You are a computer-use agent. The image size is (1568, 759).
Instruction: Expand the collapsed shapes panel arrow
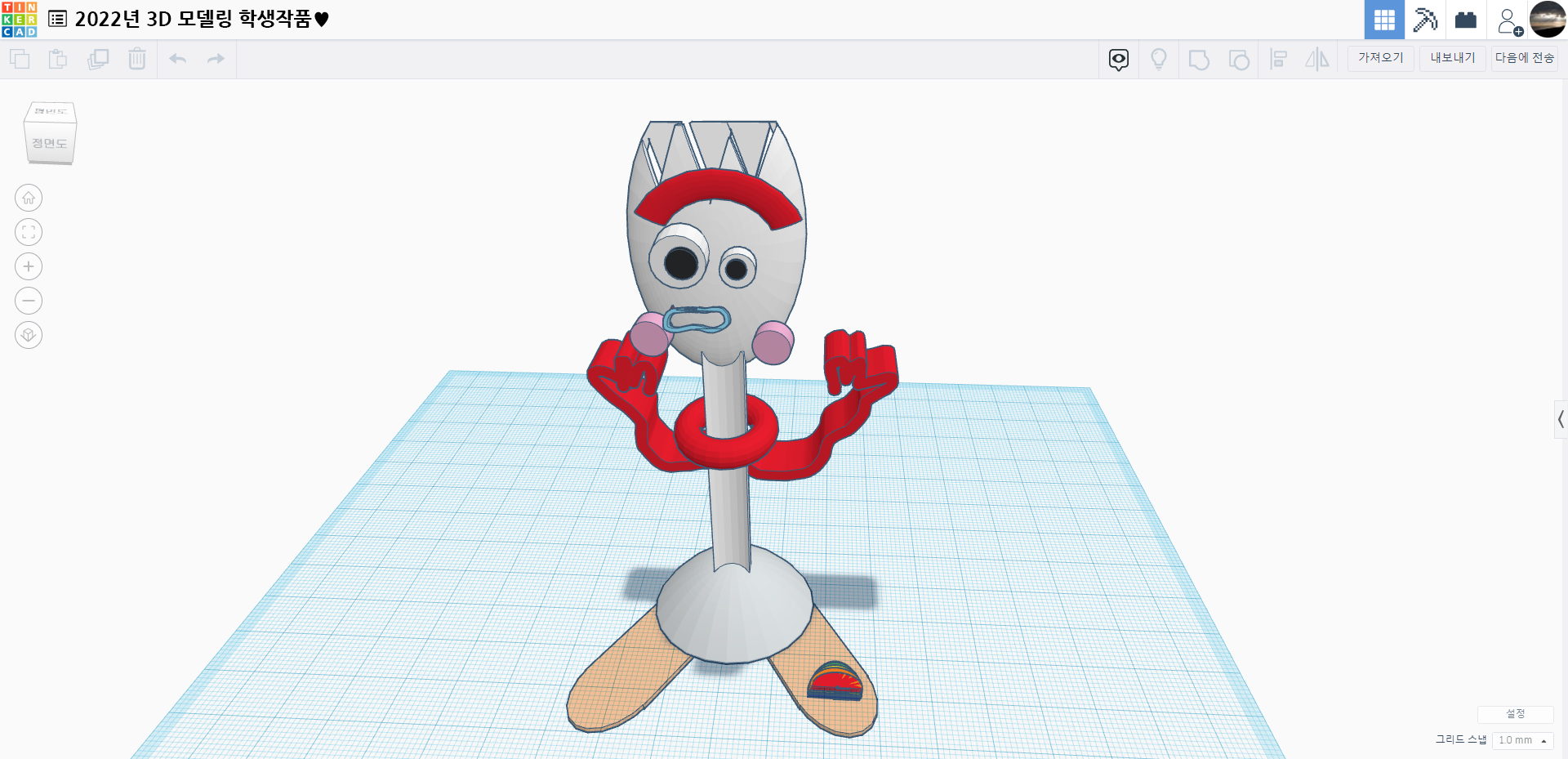(x=1561, y=420)
